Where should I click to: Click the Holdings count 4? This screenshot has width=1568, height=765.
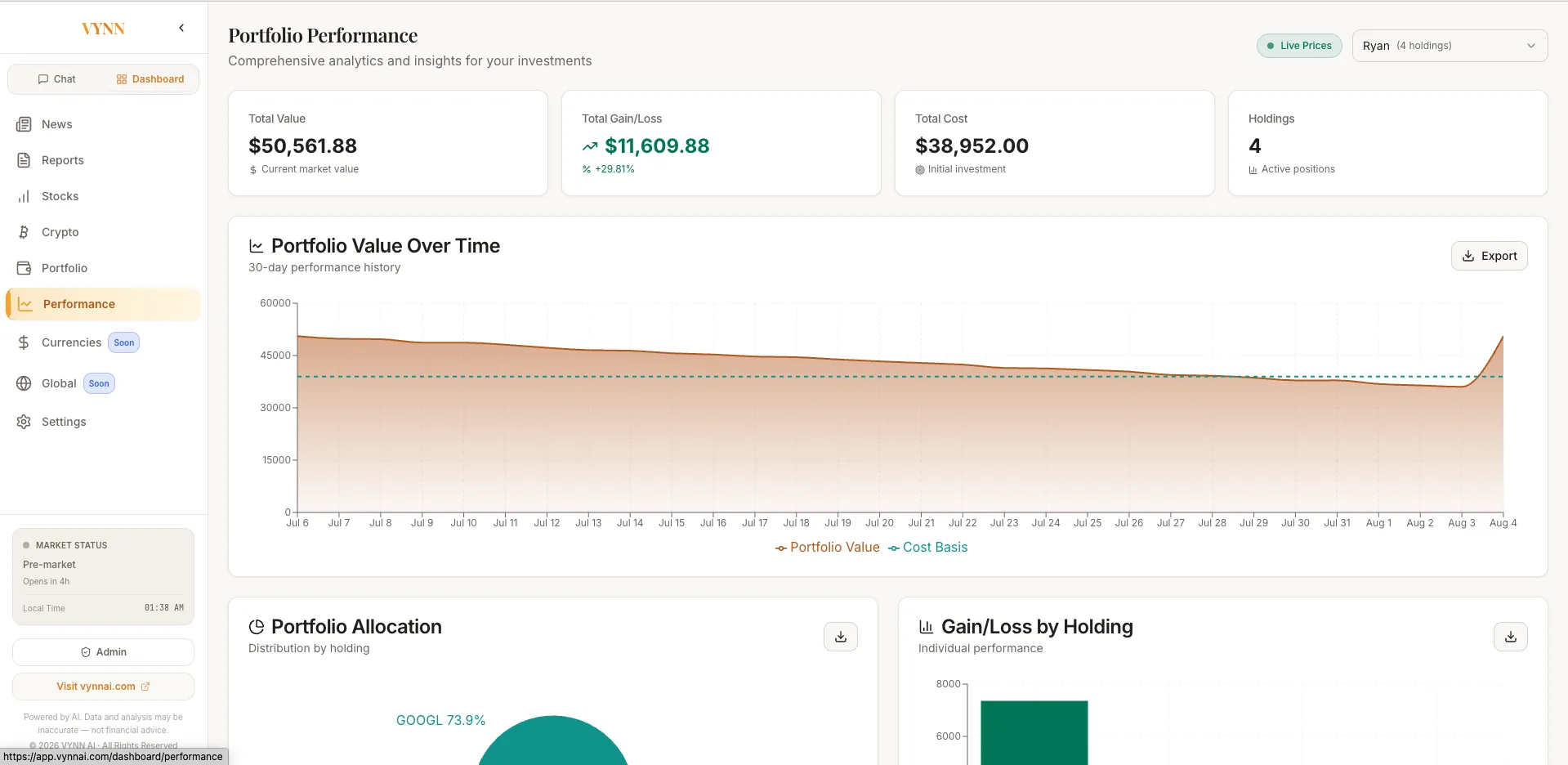point(1255,146)
